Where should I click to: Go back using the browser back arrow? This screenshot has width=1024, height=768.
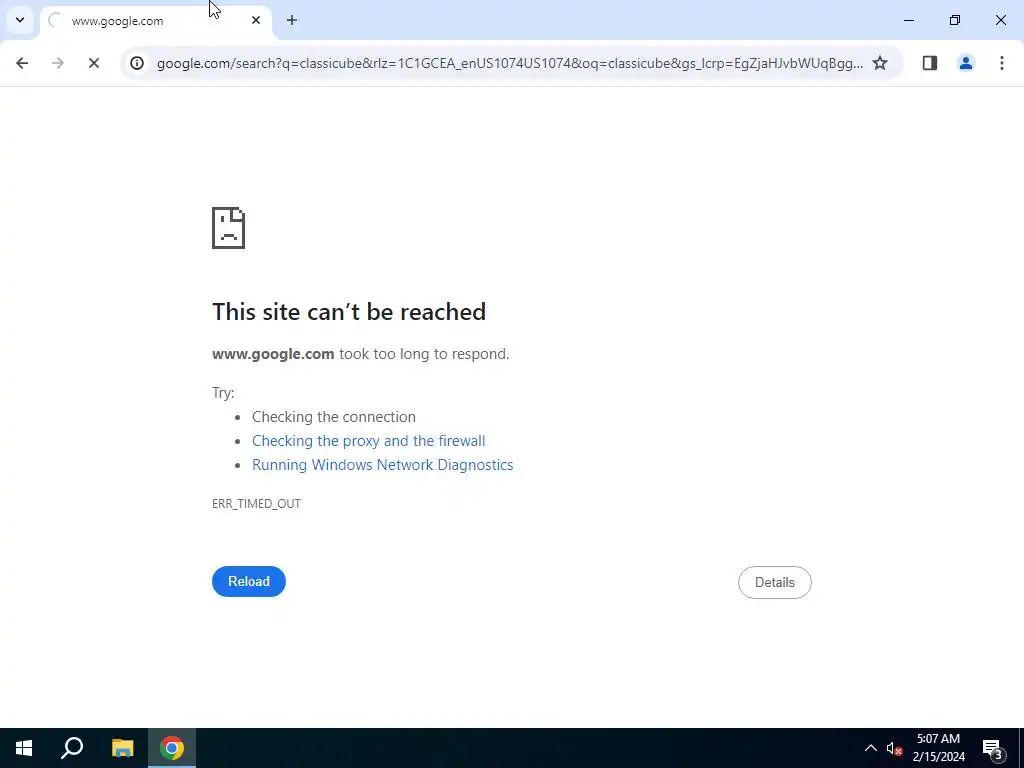[22, 63]
